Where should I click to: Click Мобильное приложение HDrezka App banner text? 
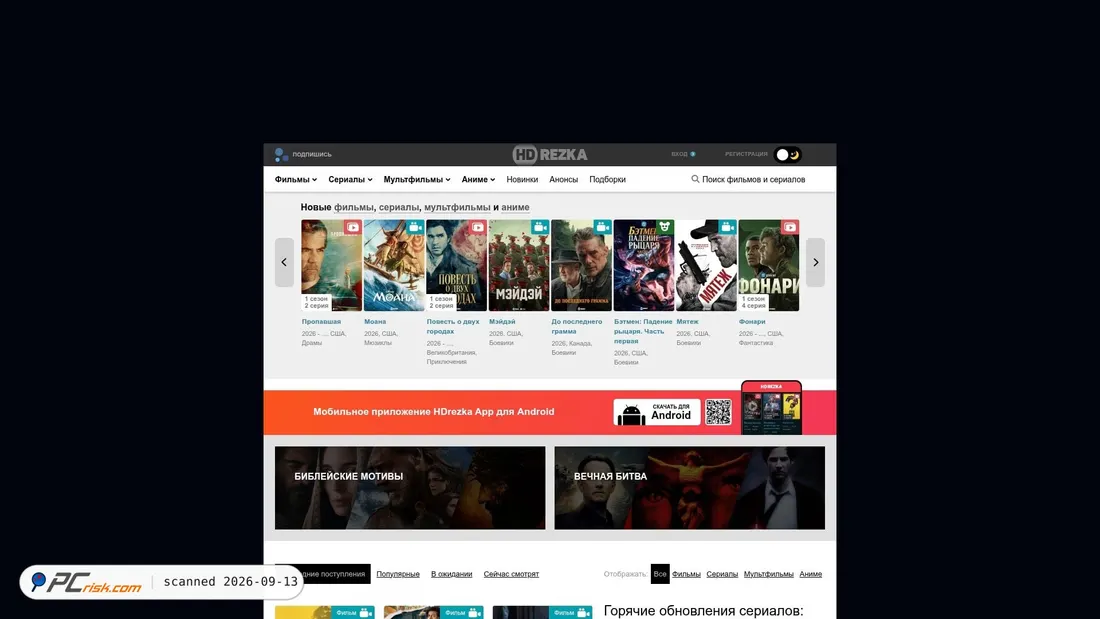[434, 412]
